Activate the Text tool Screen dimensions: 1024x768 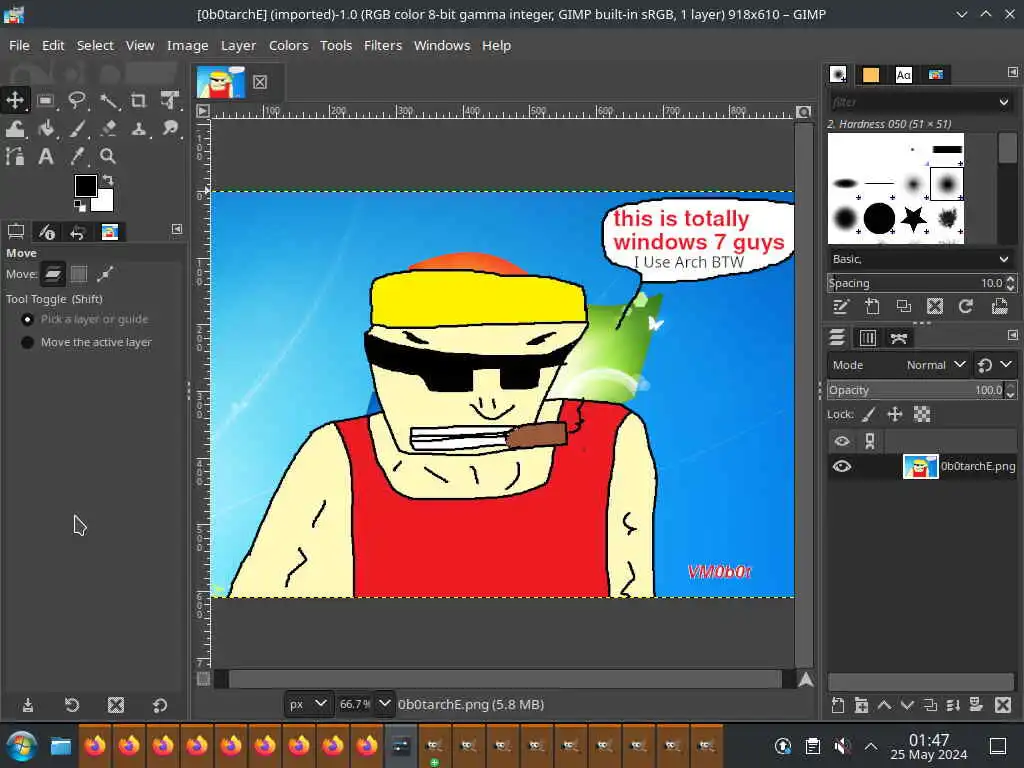(x=46, y=156)
